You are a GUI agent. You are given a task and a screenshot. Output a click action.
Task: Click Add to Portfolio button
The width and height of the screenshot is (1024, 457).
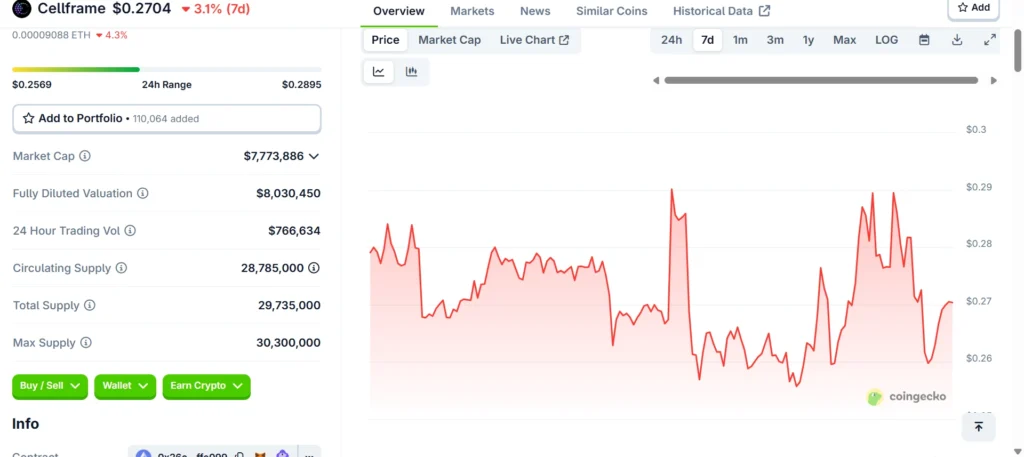pyautogui.click(x=167, y=119)
